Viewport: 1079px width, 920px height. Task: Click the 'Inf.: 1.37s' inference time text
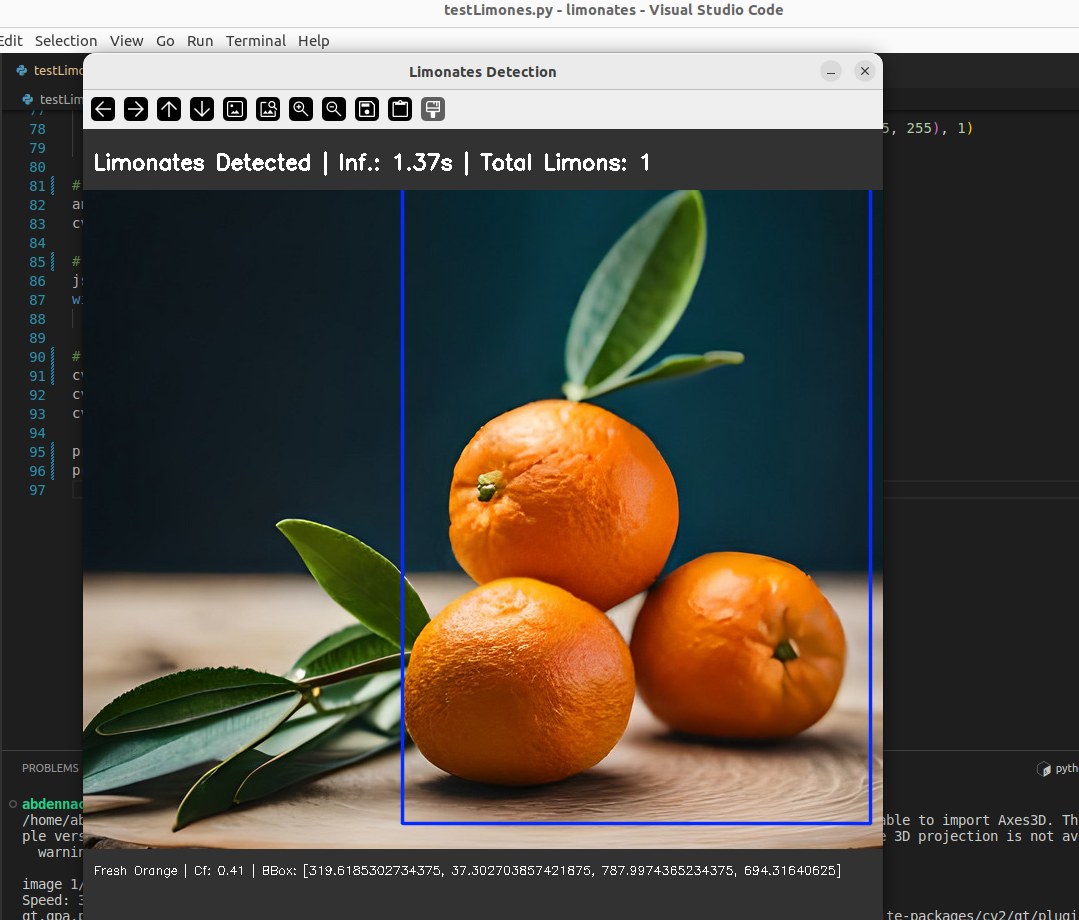396,163
